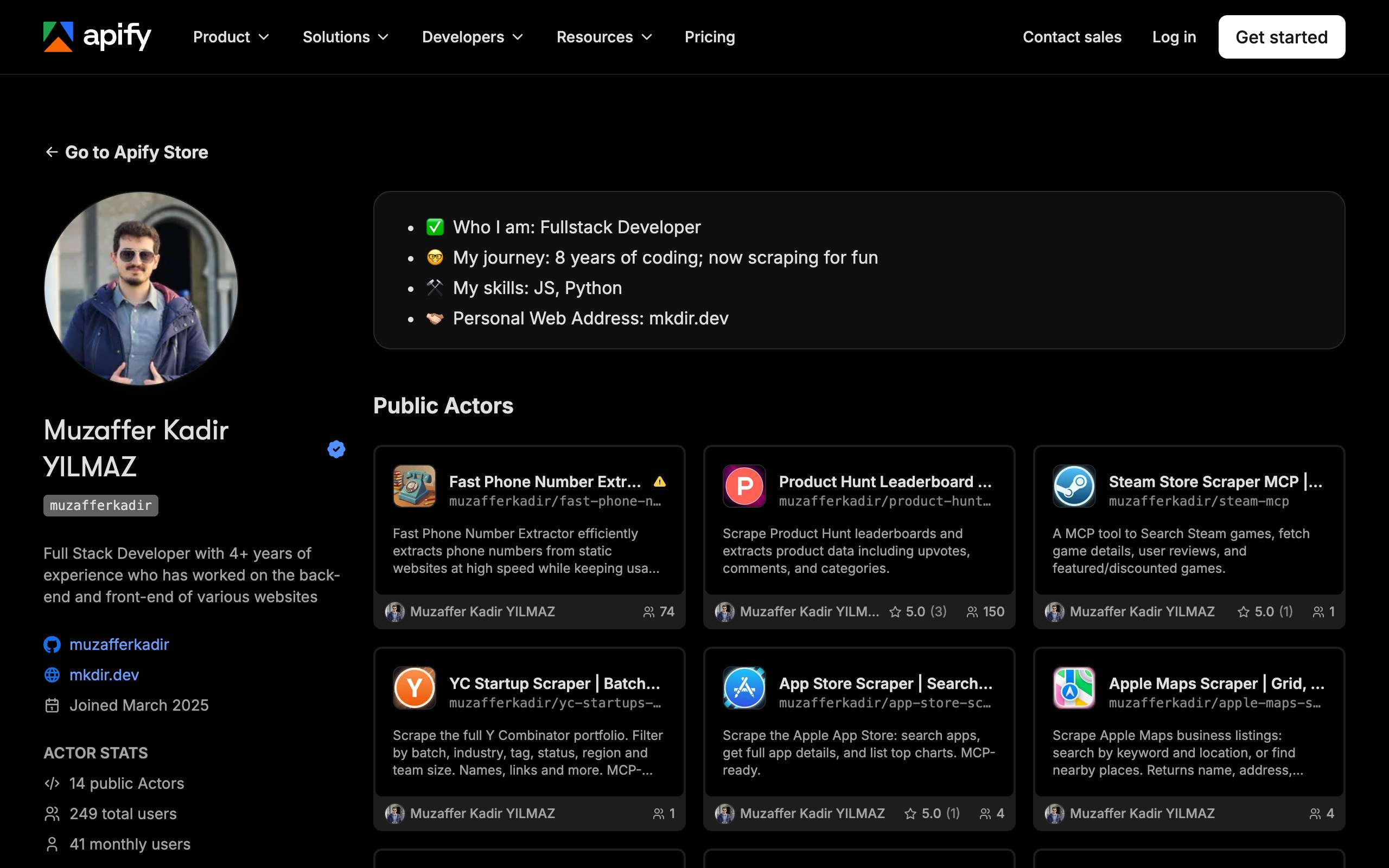This screenshot has width=1389, height=868.
Task: Click the users icon beside 249 total users
Action: click(x=52, y=814)
